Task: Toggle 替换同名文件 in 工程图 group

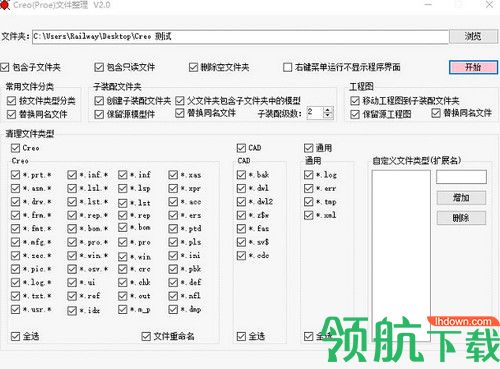Action: tap(436, 113)
